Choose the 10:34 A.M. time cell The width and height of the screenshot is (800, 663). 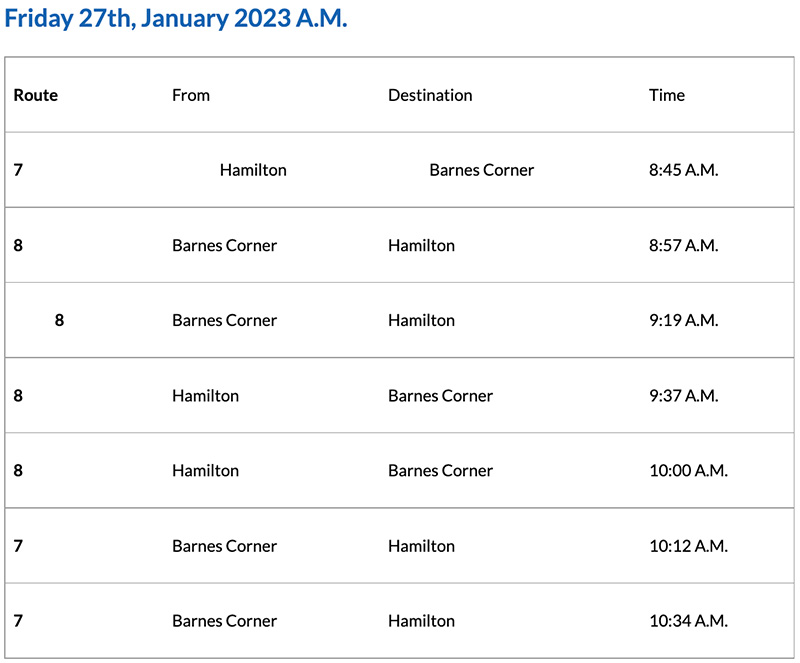[x=688, y=621]
